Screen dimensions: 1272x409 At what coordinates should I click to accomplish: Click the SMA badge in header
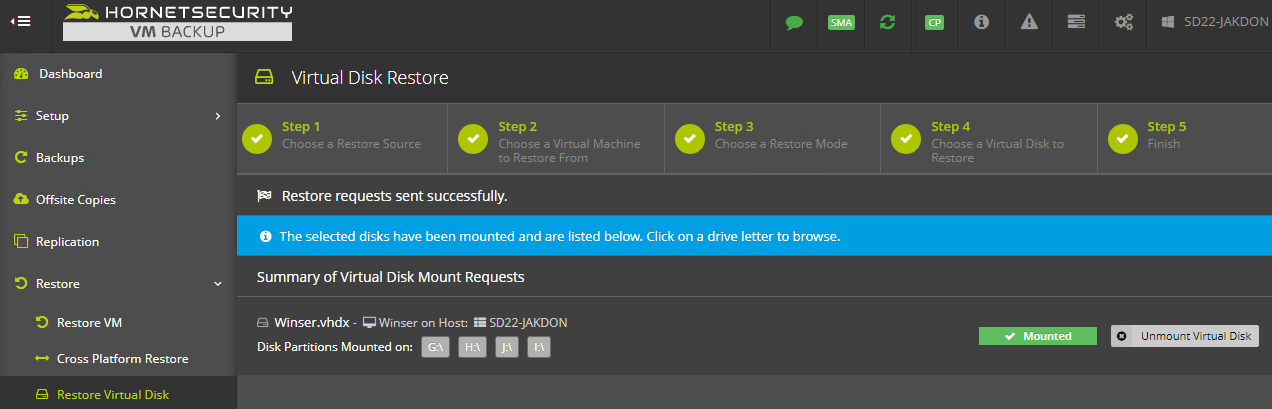(841, 22)
